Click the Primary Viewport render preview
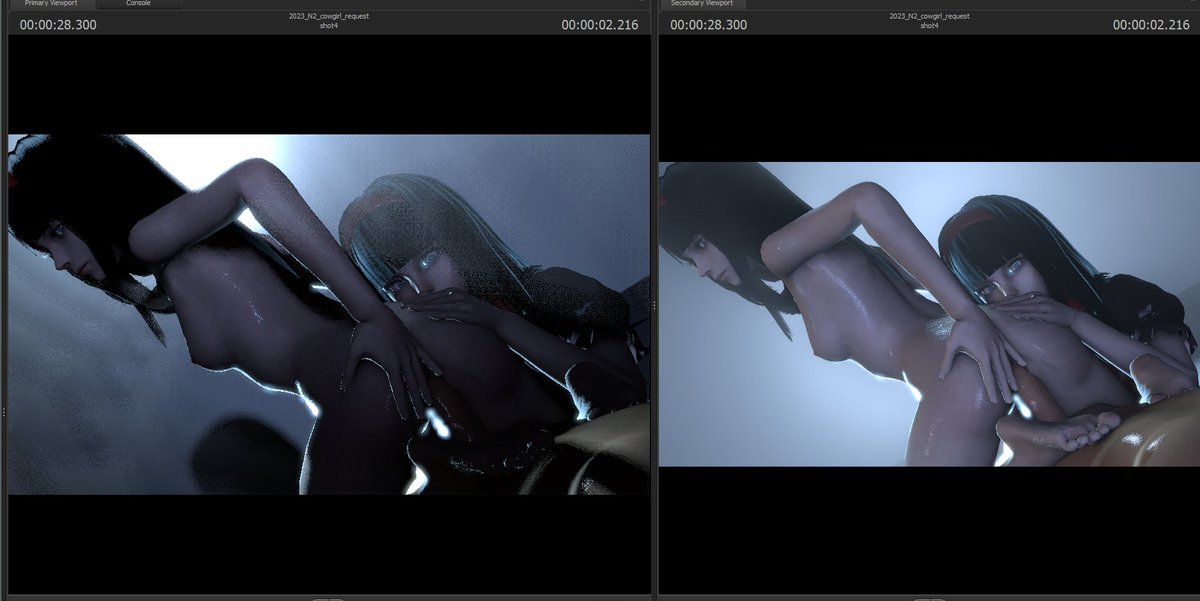This screenshot has width=1200, height=601. [x=329, y=314]
